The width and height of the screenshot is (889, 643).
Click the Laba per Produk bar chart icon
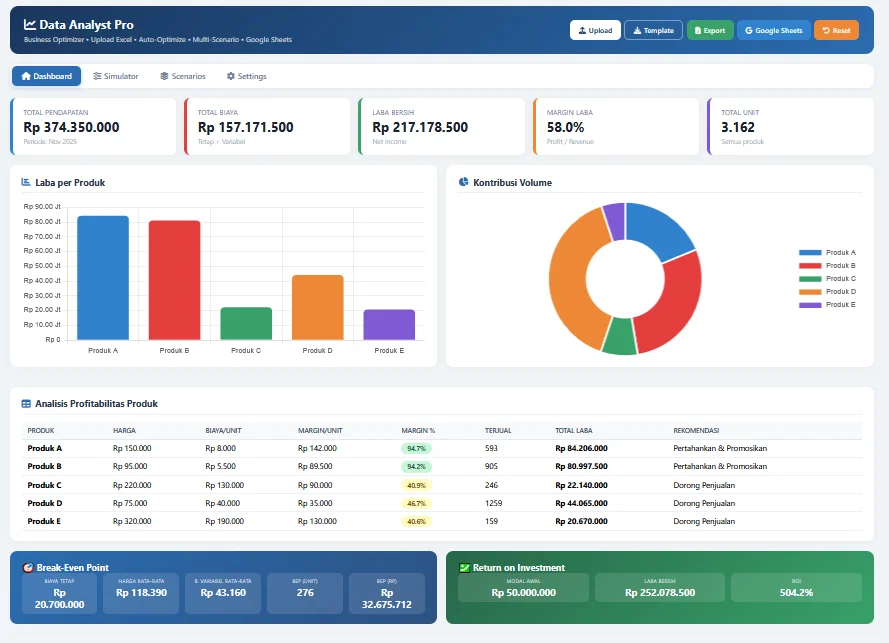click(x=26, y=182)
